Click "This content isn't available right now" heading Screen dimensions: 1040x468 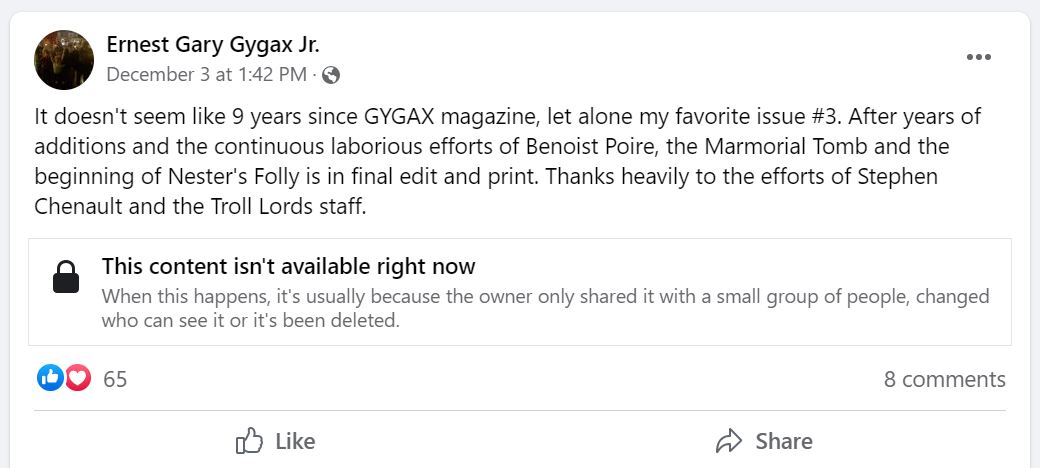tap(288, 267)
